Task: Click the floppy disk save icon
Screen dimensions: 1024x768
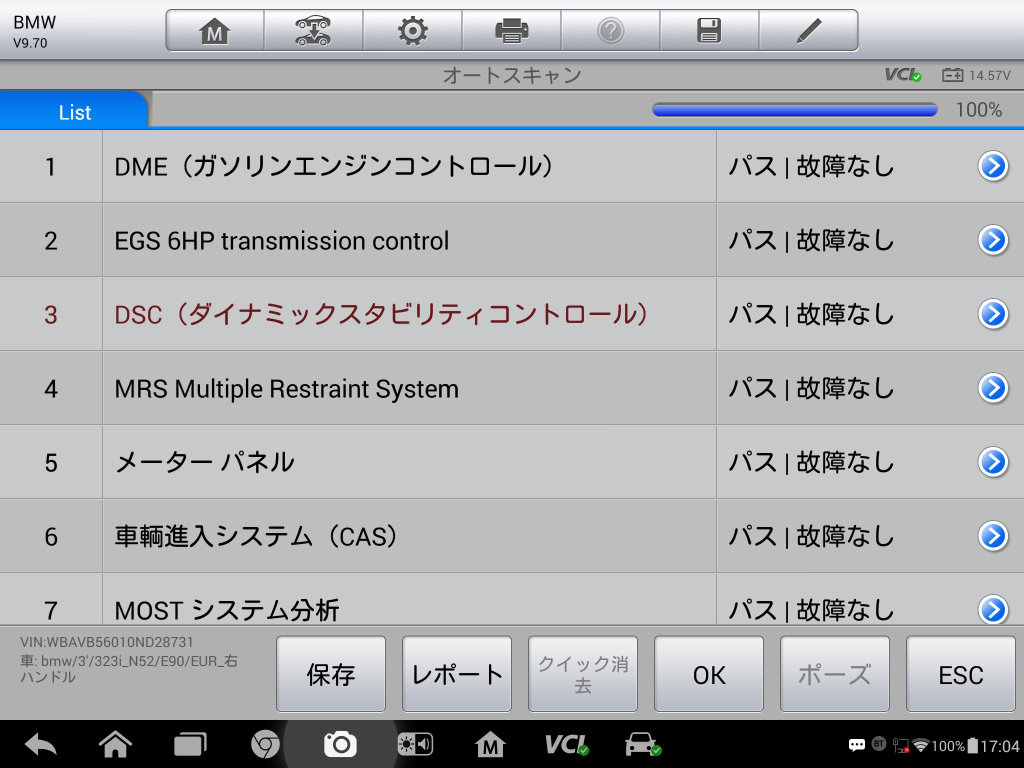Action: 709,31
